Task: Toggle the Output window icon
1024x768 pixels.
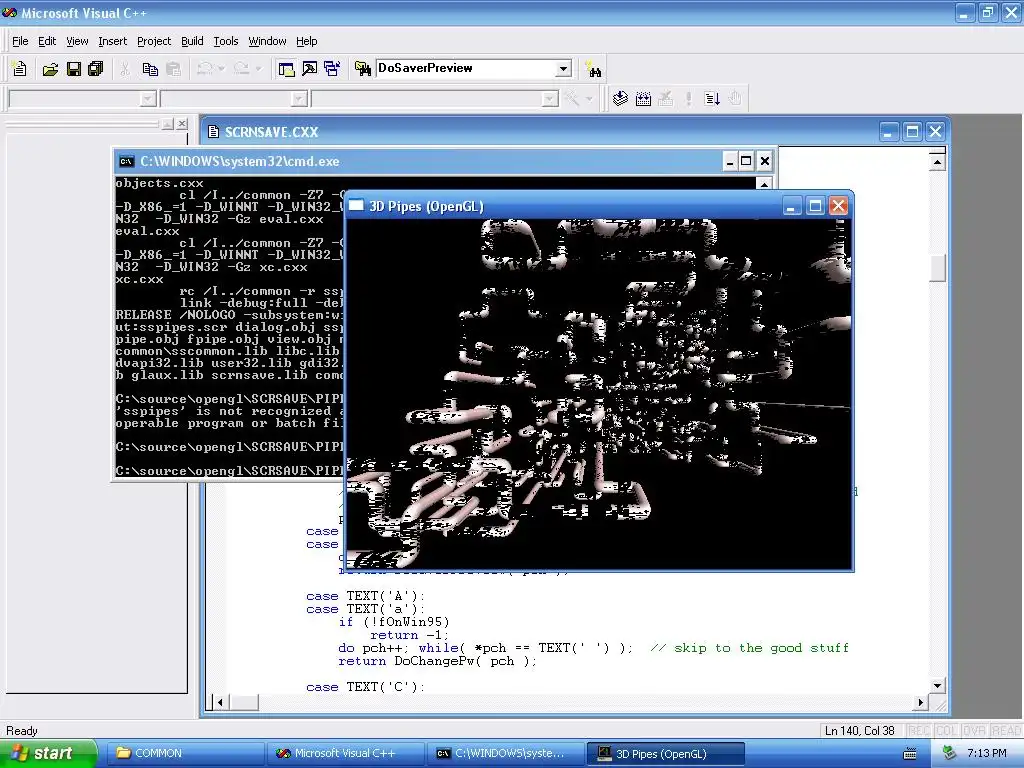Action: (309, 69)
